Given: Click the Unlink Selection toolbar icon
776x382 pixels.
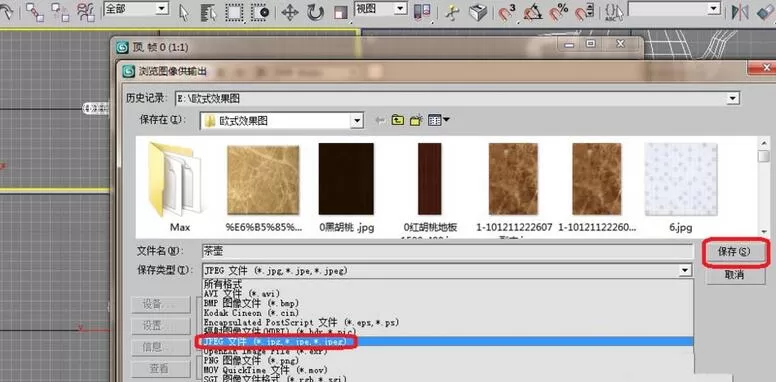Looking at the screenshot, I should pyautogui.click(x=60, y=12).
